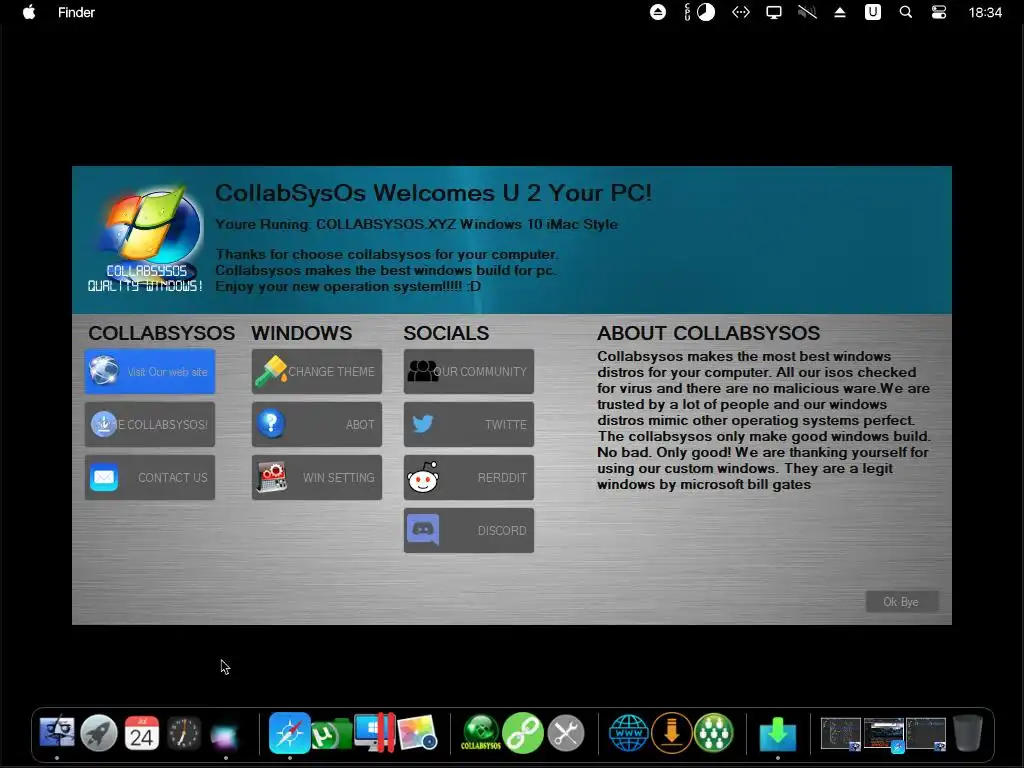Open the green people community dock icon
Screen dimensions: 1024x768
tap(714, 733)
